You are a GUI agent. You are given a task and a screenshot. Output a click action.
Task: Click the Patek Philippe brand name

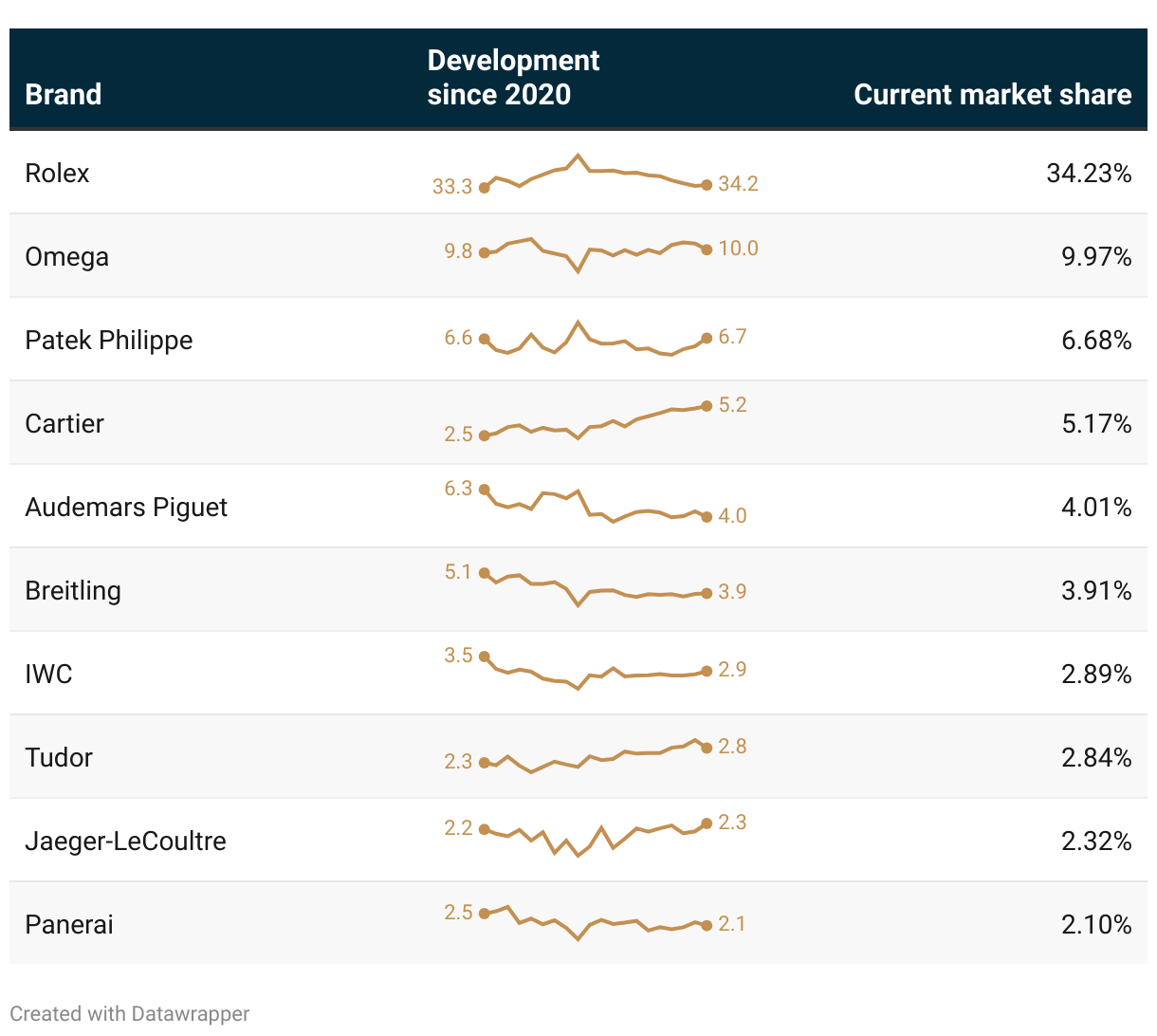click(x=108, y=341)
